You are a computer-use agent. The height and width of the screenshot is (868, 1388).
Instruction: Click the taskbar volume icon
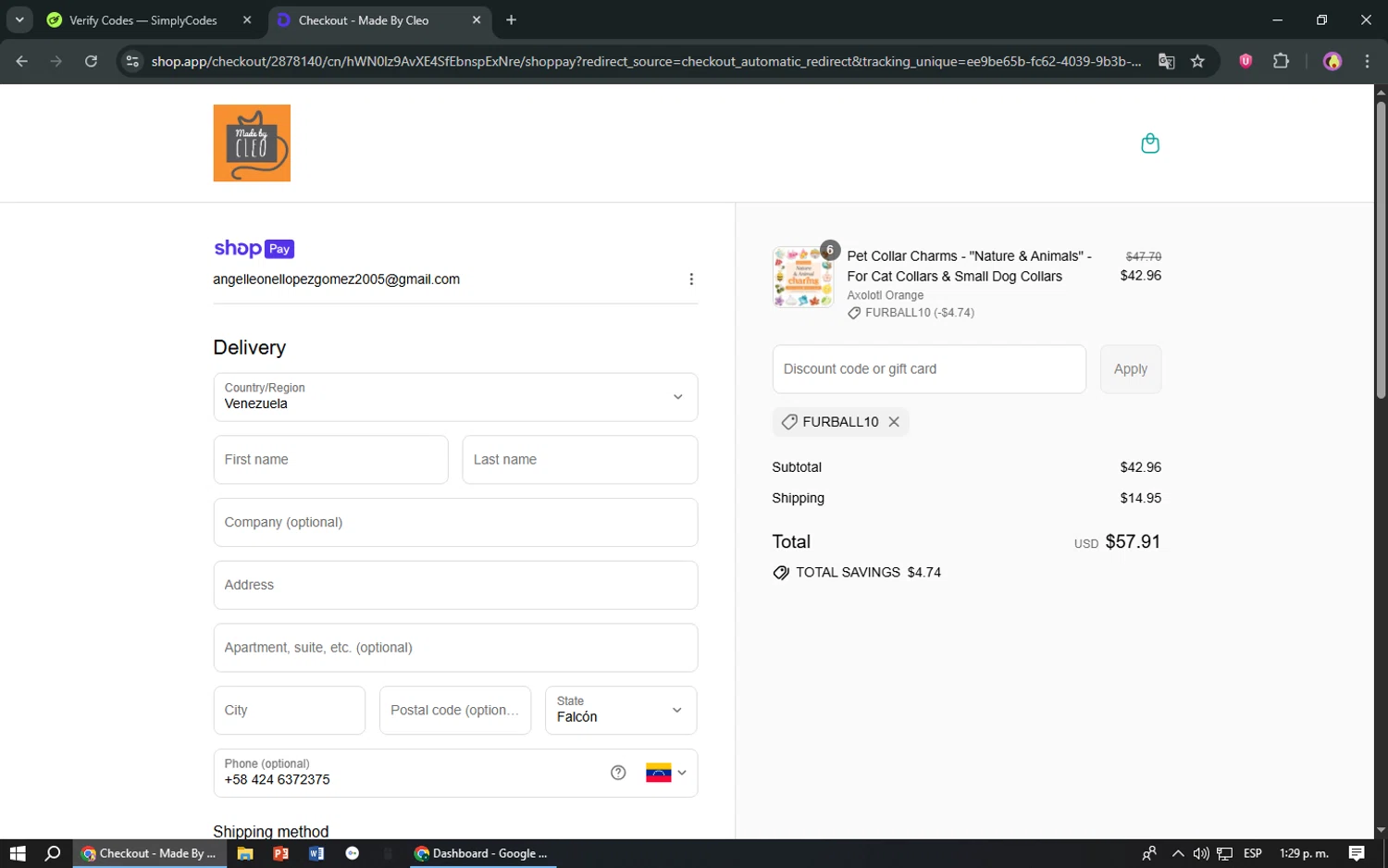pos(1201,853)
